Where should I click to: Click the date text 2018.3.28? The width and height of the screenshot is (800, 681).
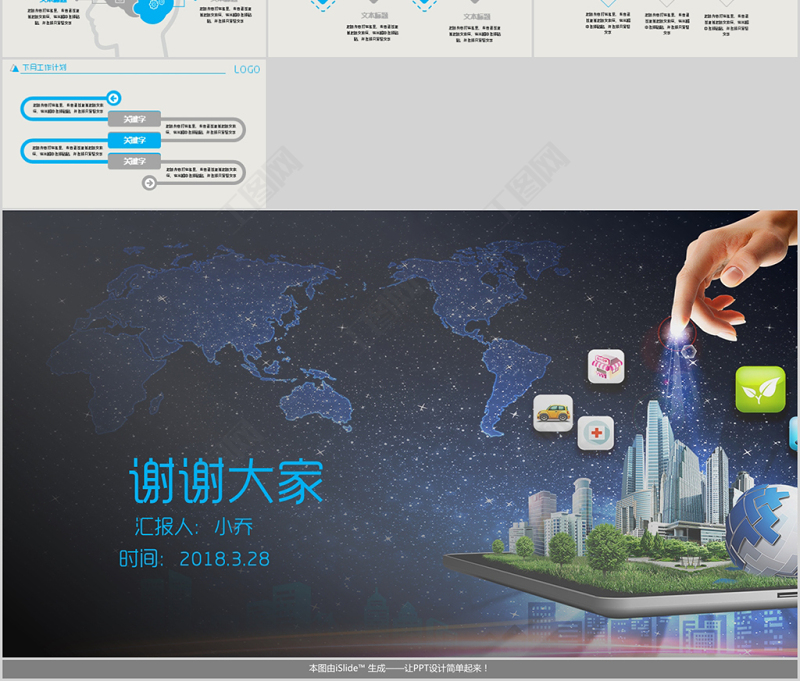click(224, 559)
